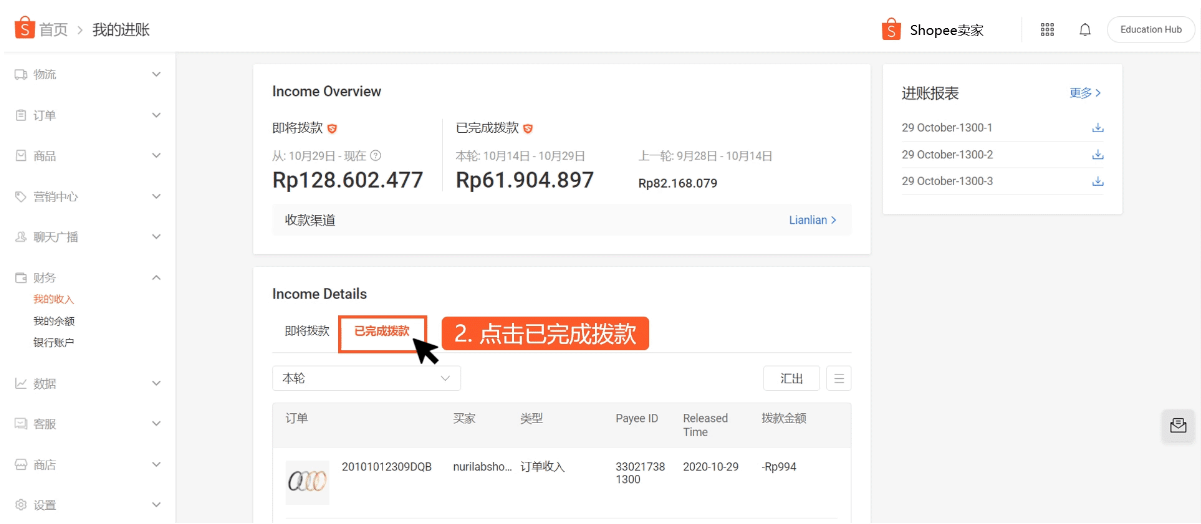Screen dimensions: 1201x524
Task: Download report 29 October-1300-2
Action: tap(1097, 155)
